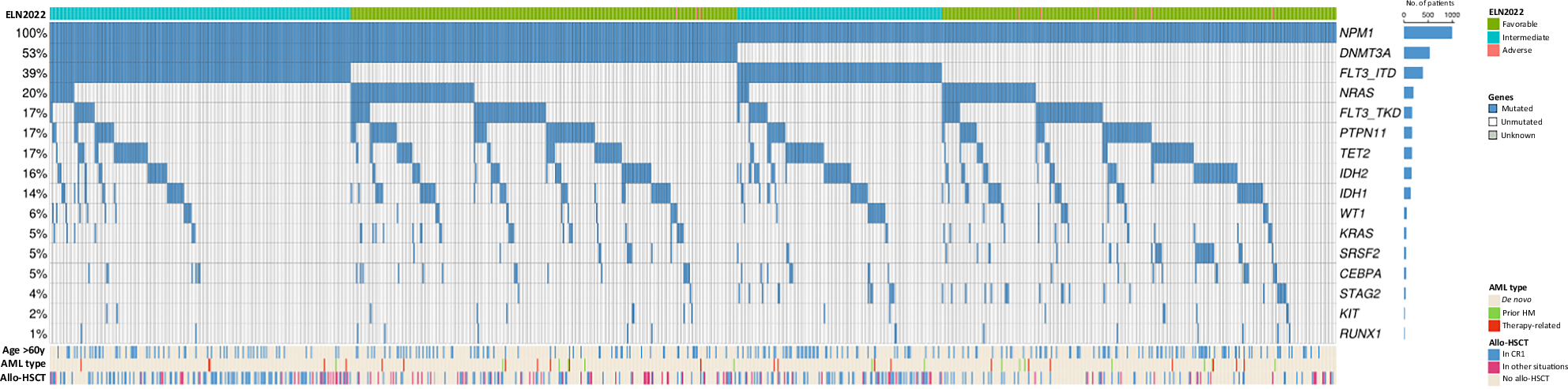Click the 53% frequency value
The height and width of the screenshot is (389, 1568).
35,54
